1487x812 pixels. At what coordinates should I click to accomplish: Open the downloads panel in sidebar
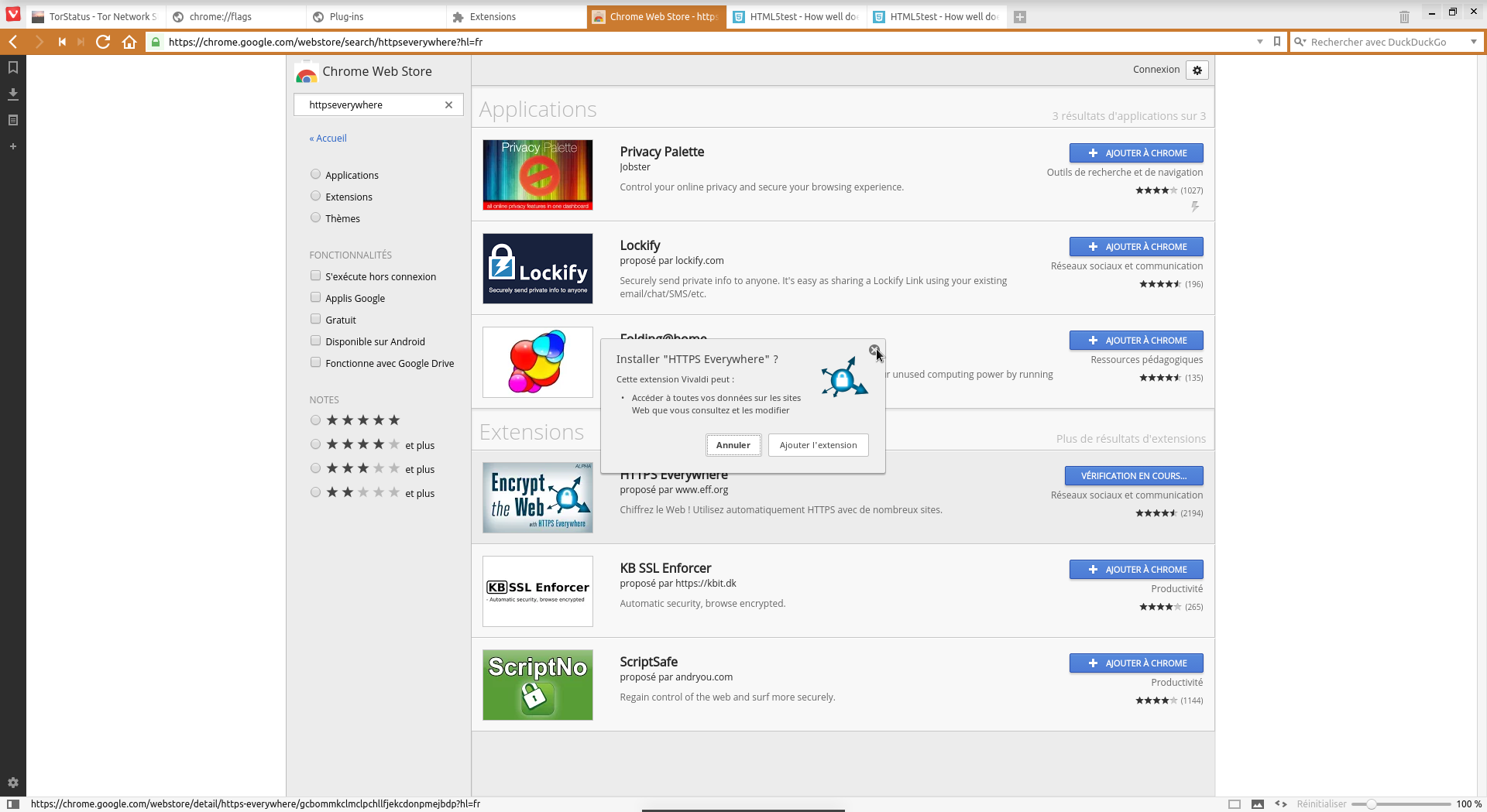[x=13, y=94]
